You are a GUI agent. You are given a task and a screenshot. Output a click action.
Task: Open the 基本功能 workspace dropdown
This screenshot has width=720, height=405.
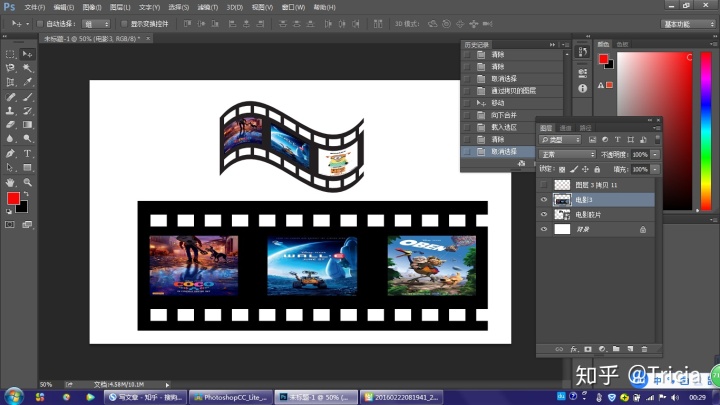[x=689, y=24]
